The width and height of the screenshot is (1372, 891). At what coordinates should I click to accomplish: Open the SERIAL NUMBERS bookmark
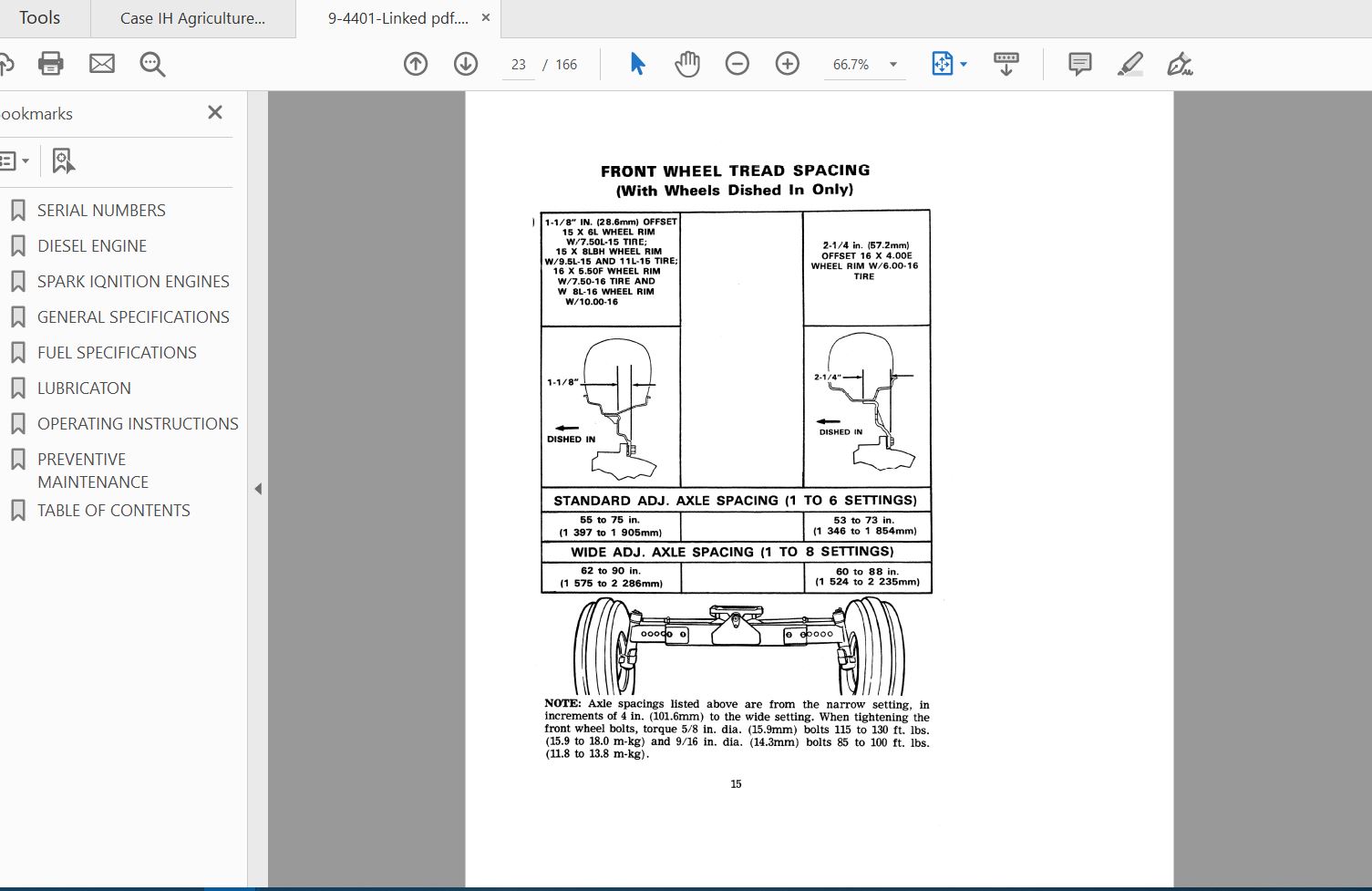coord(101,211)
